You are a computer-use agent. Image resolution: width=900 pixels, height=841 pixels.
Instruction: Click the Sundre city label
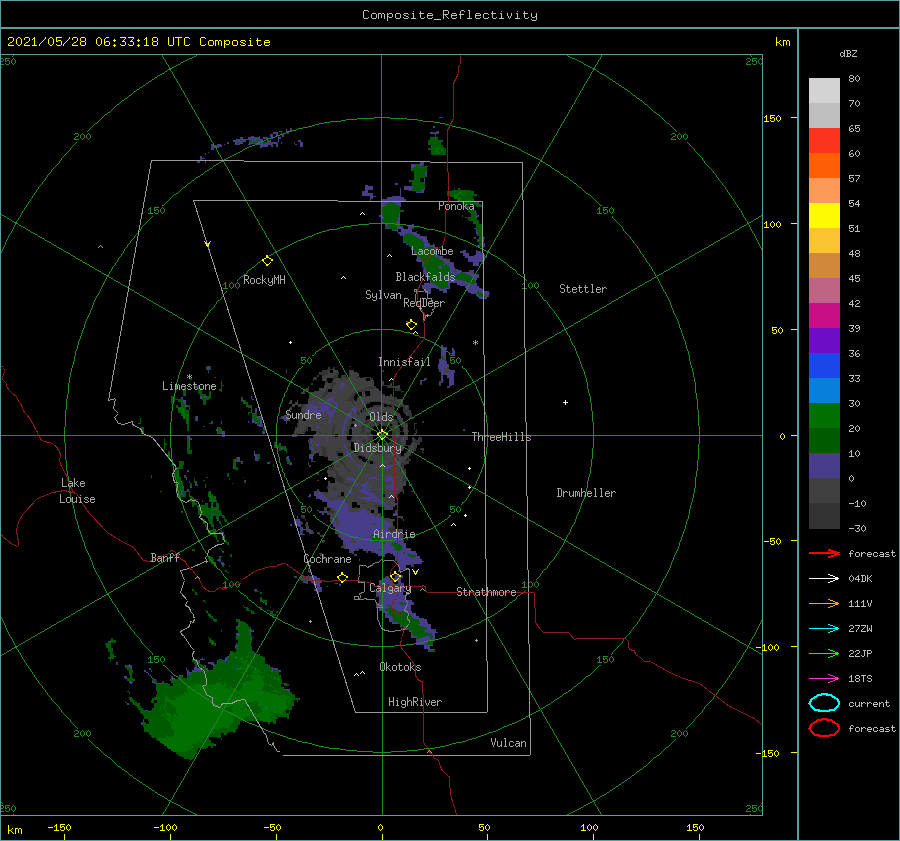(303, 415)
